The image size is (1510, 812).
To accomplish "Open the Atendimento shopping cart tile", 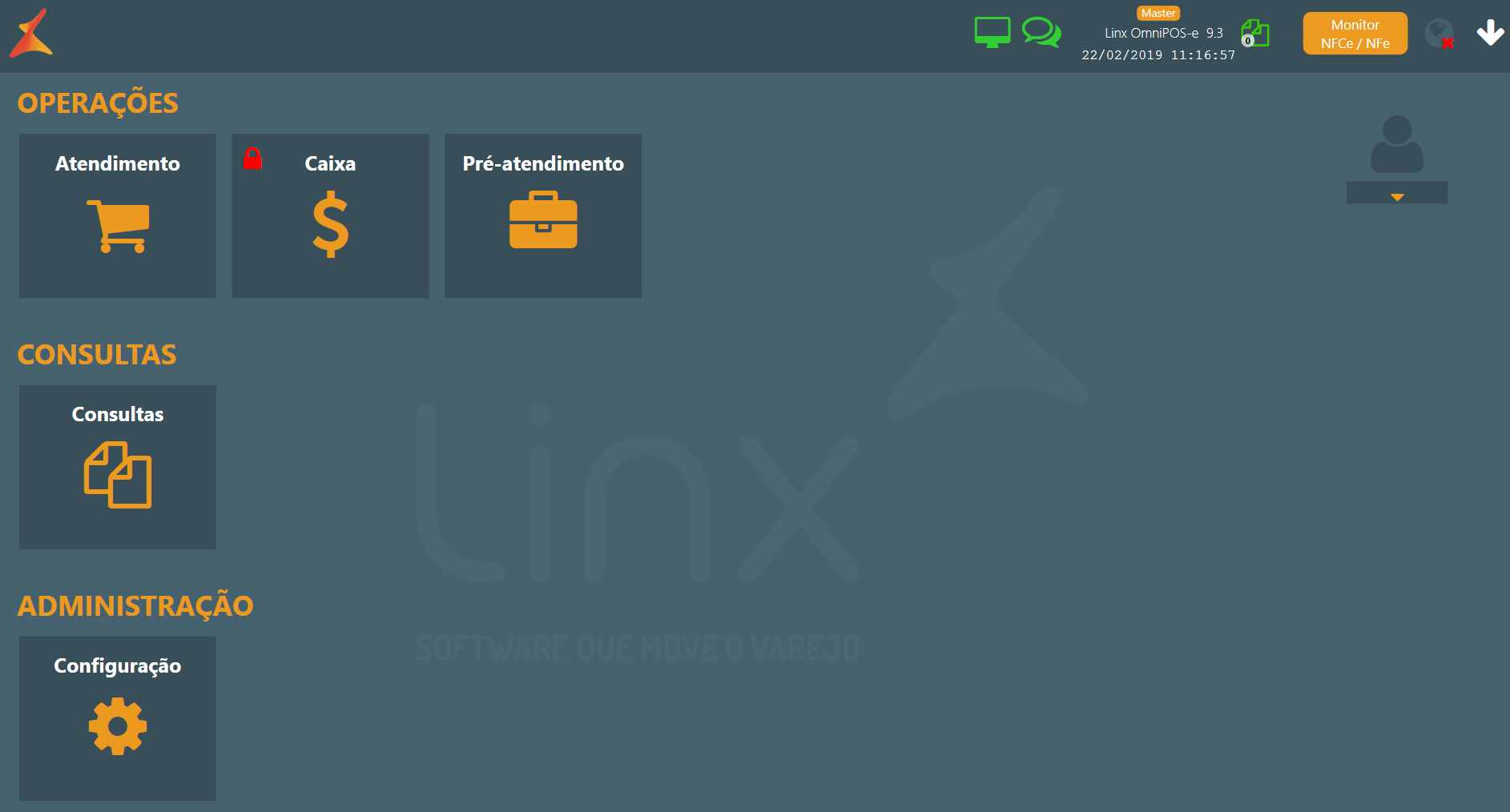I will 118,215.
